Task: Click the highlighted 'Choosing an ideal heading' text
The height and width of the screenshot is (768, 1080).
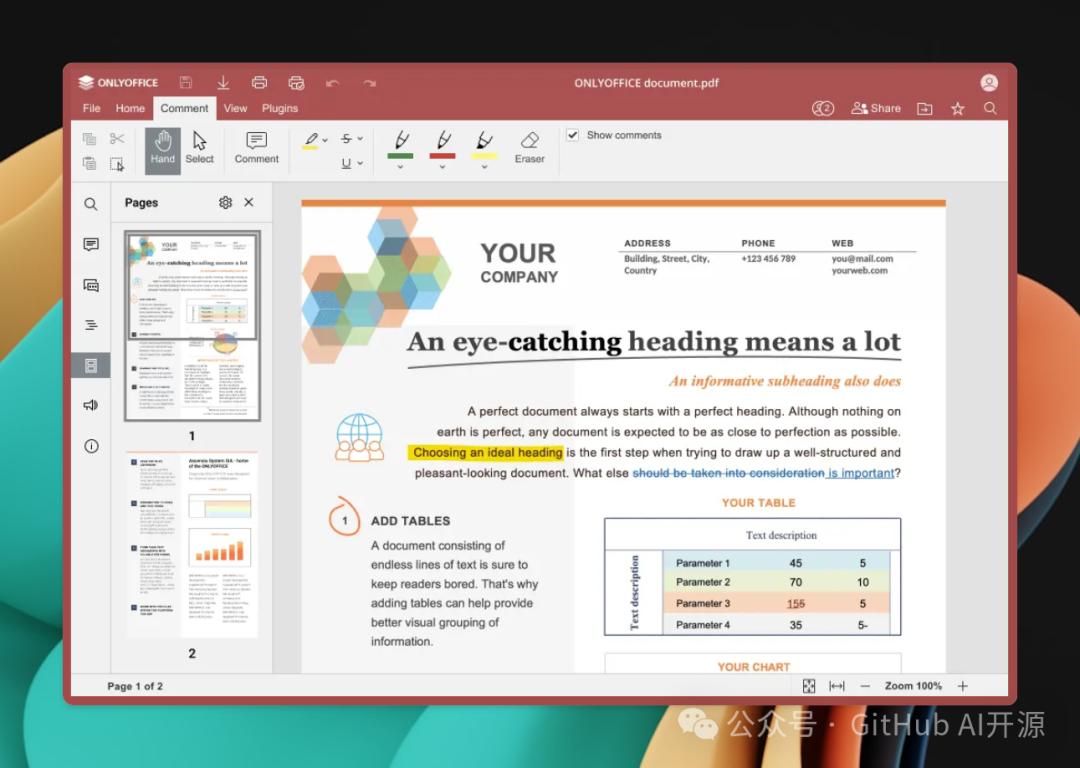Action: click(488, 453)
